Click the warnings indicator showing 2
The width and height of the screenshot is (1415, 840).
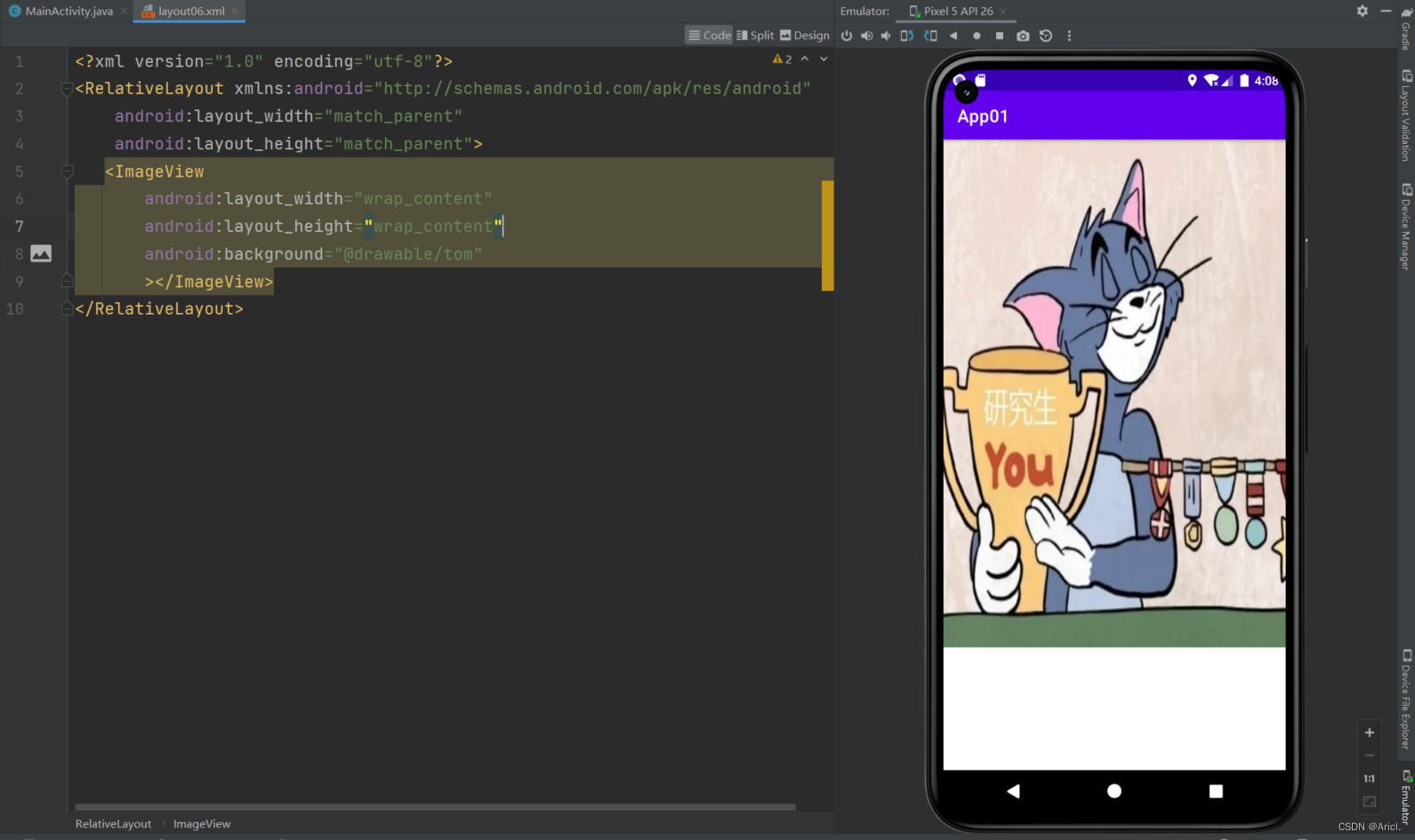tap(782, 59)
